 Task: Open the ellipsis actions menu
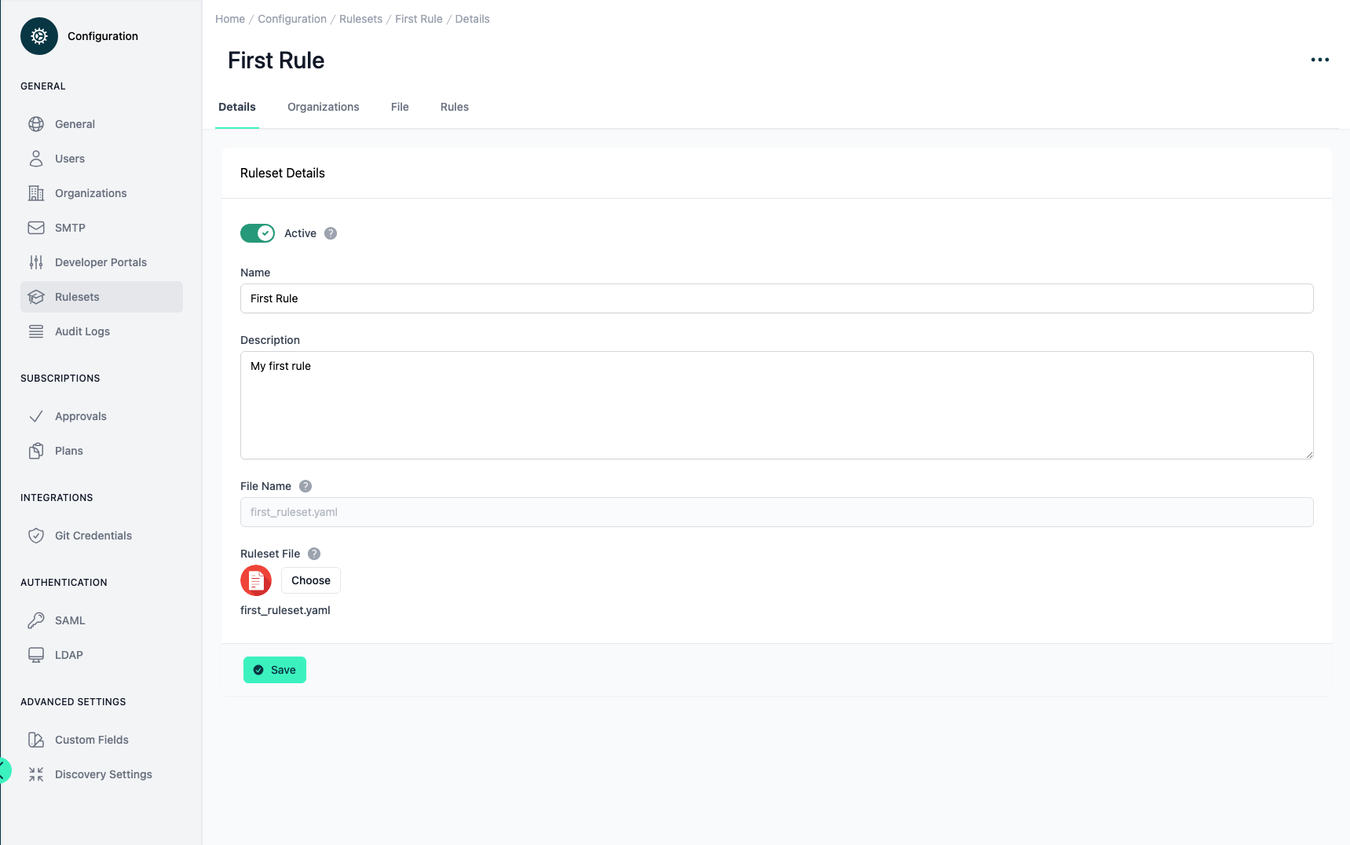tap(1320, 59)
